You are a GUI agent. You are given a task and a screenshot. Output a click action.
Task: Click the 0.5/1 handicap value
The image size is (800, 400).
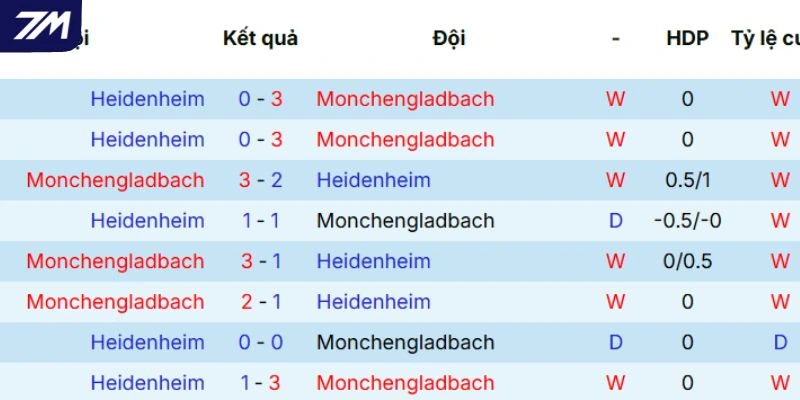[687, 181]
